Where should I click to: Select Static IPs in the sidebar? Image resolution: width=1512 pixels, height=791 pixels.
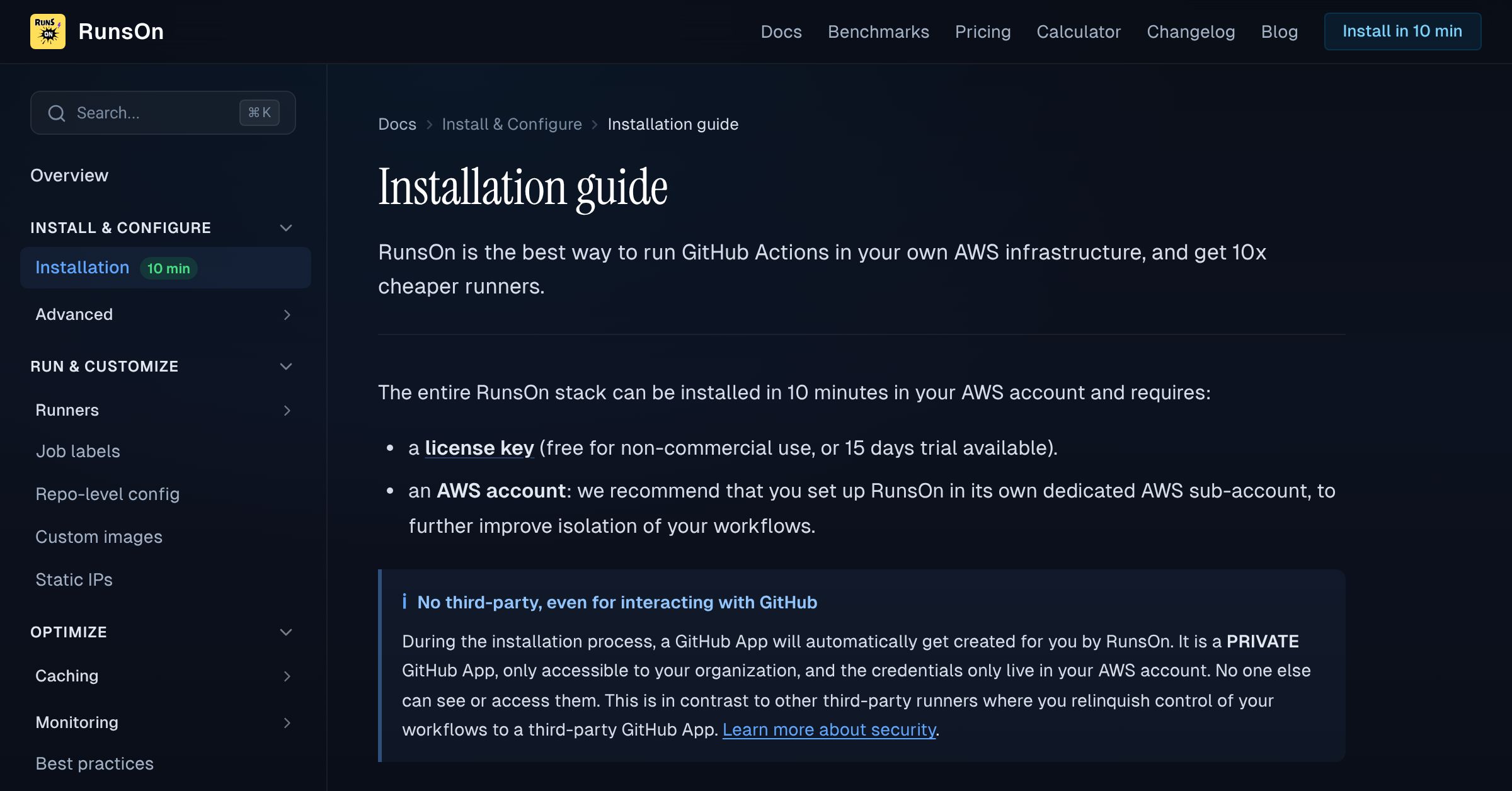pyautogui.click(x=74, y=579)
